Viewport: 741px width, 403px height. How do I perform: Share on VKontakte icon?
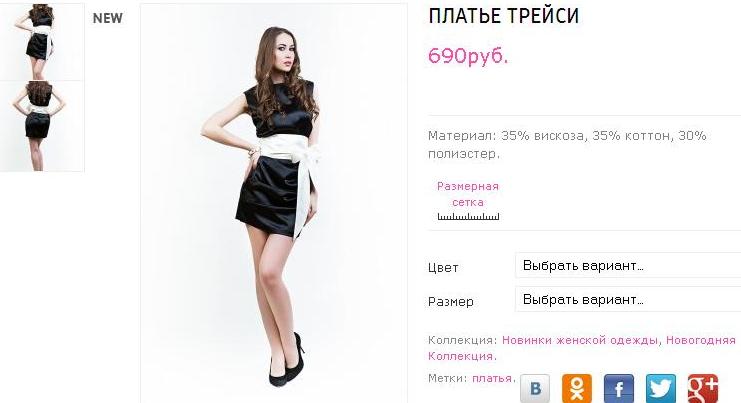click(x=535, y=388)
